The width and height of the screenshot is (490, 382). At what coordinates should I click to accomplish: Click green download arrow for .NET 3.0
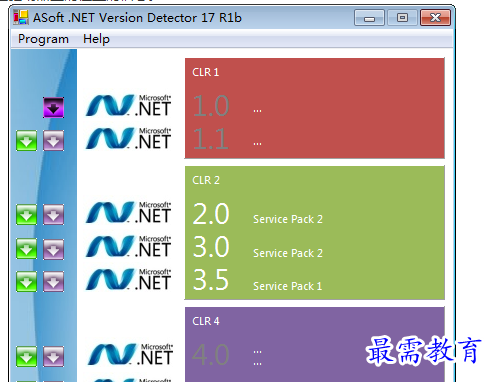coord(27,249)
